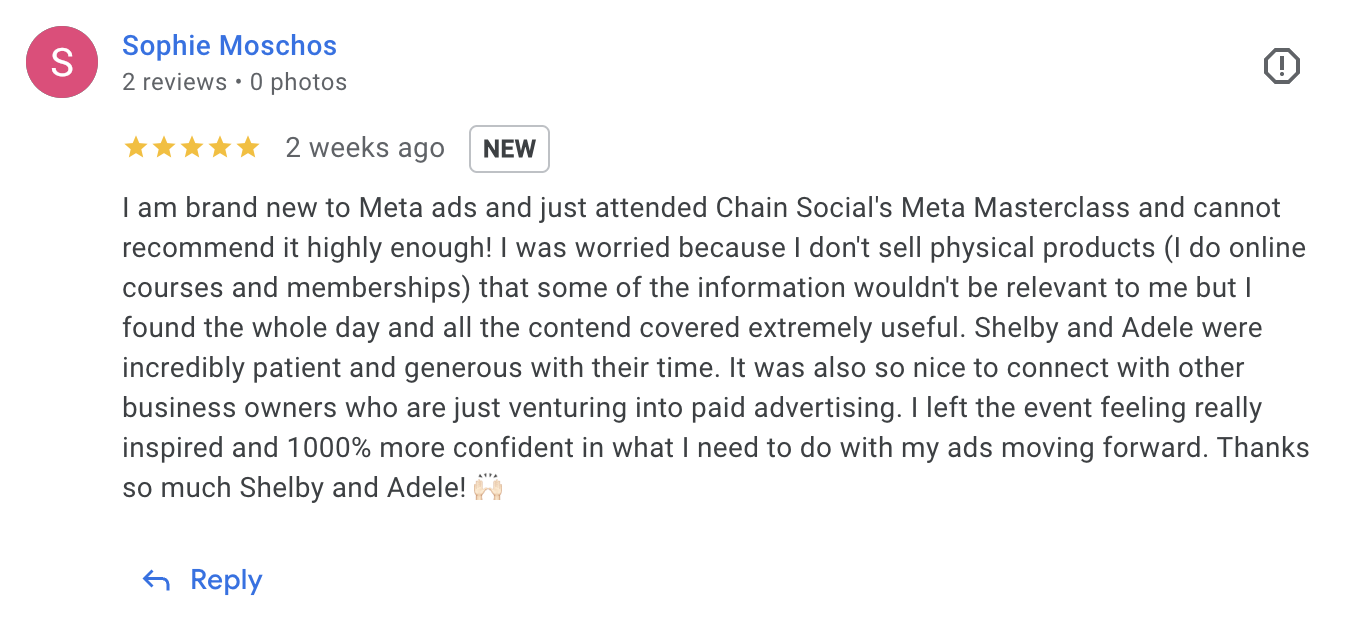Click the "2 weeks ago" timestamp

365,148
